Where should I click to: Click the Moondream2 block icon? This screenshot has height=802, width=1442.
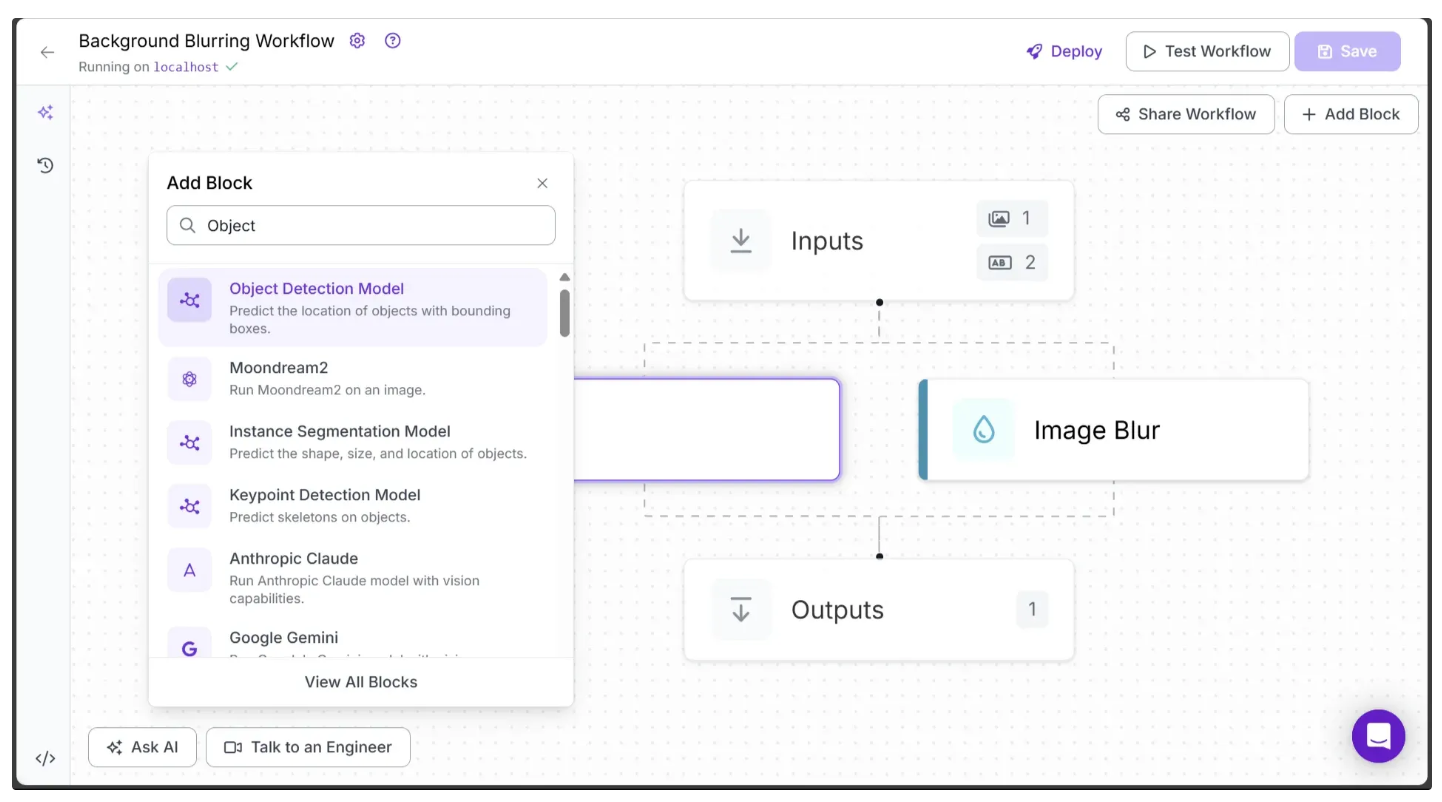[x=189, y=379]
